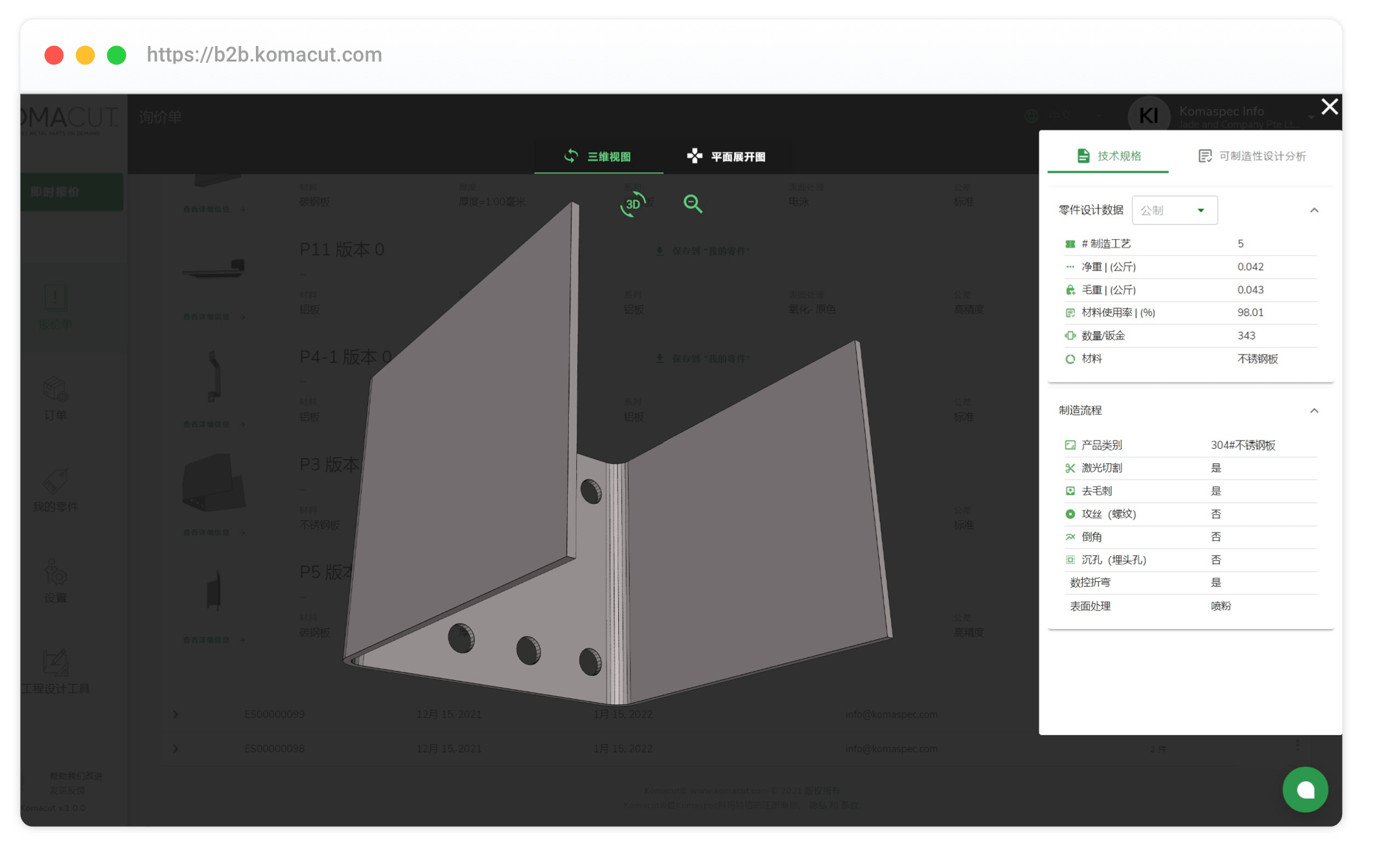Screen dimensions: 1388x868
Task: Select the 技术规格 technical specs tab
Action: 1108,156
